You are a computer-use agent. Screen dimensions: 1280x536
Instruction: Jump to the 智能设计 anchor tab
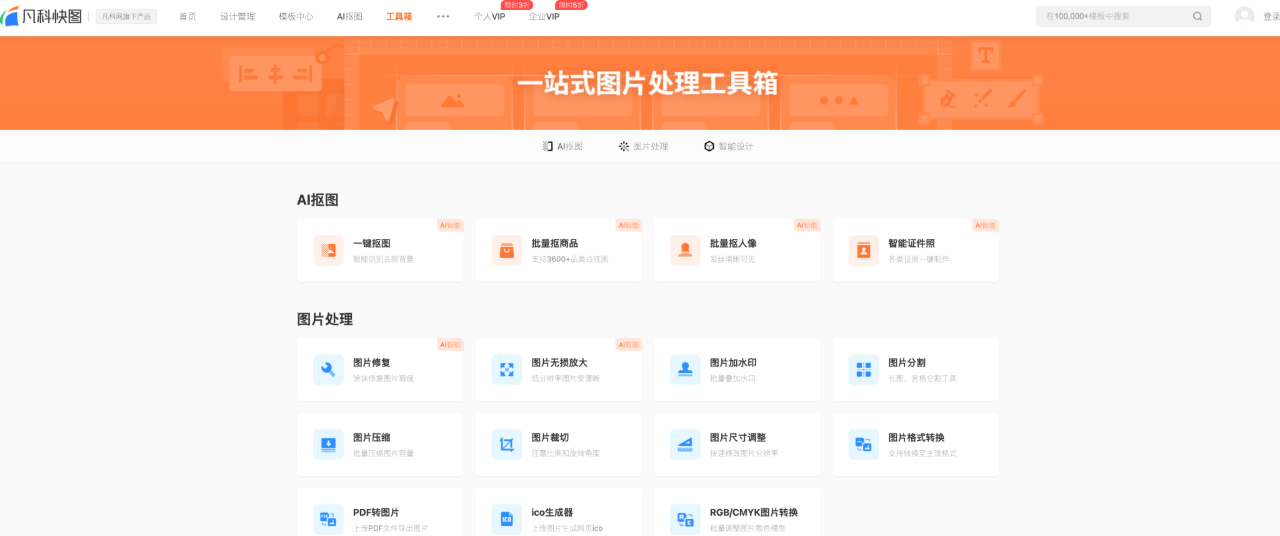tap(728, 146)
